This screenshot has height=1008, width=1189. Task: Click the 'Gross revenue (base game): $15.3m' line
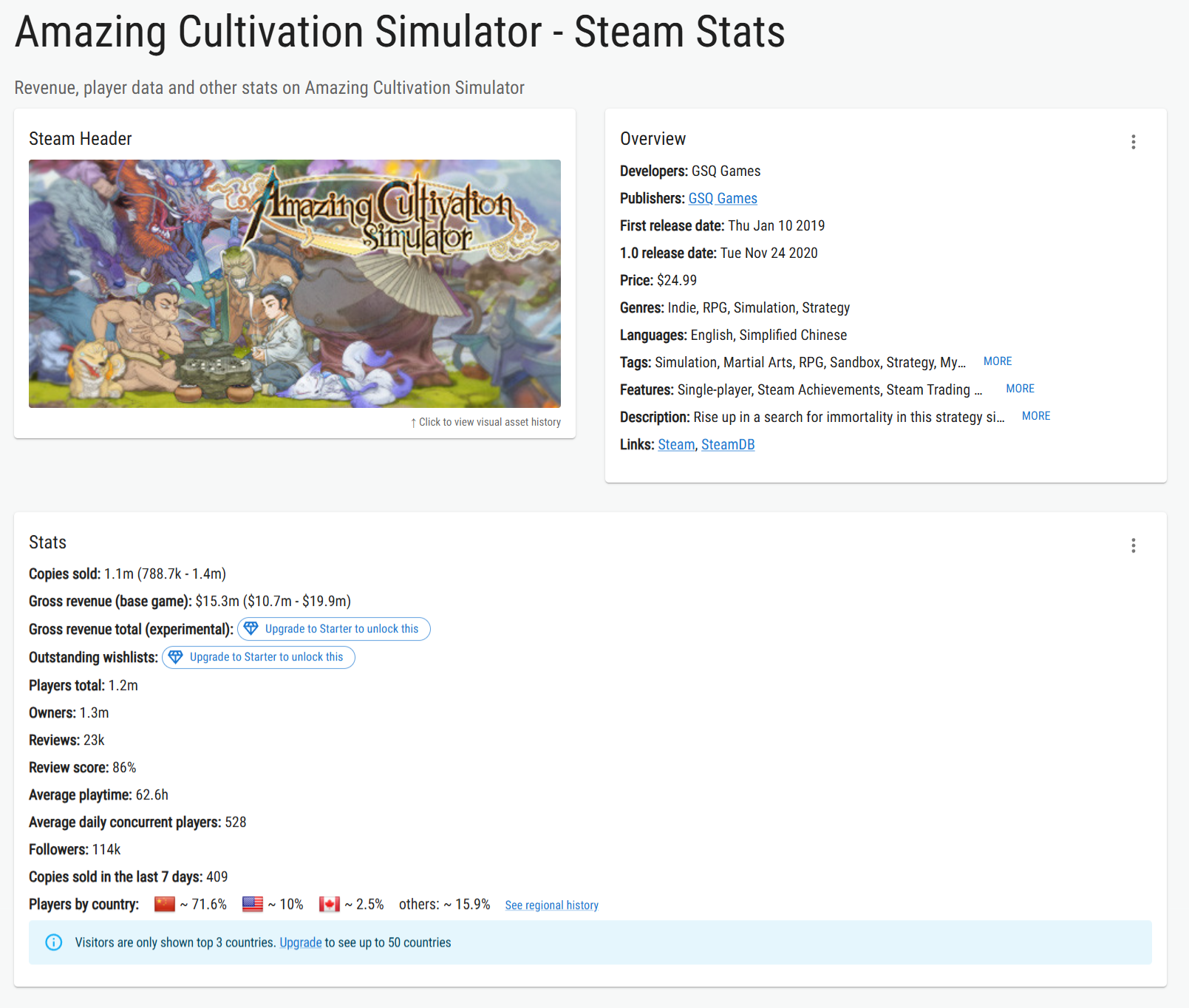[x=190, y=601]
